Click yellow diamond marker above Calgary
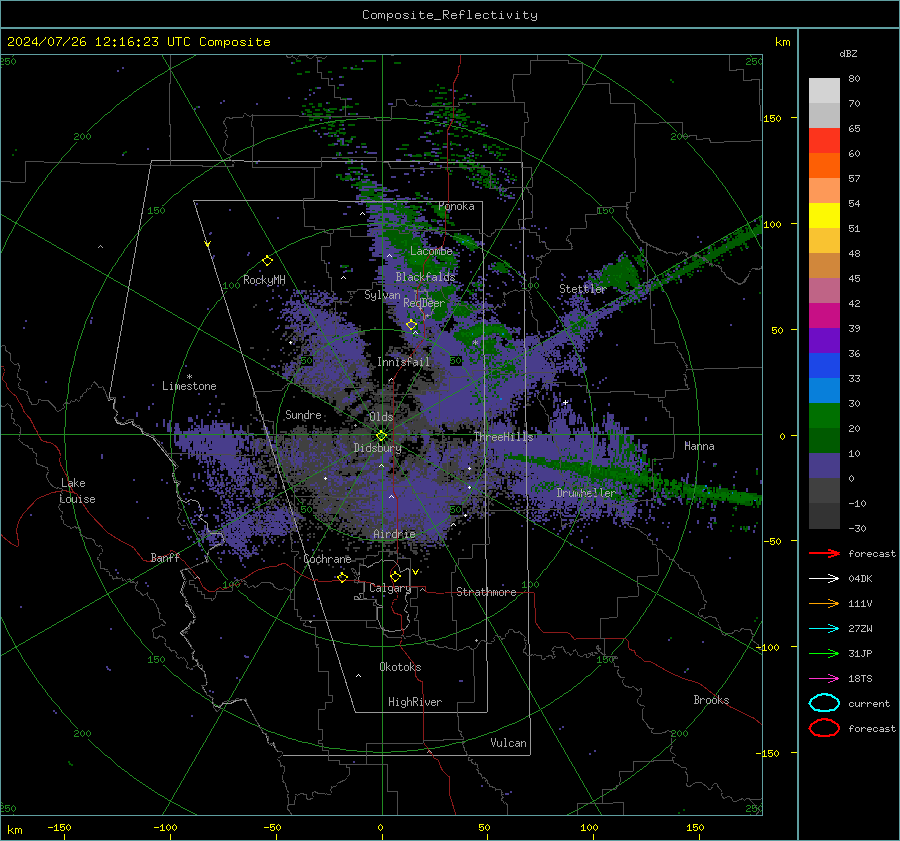The image size is (900, 841). (x=395, y=576)
